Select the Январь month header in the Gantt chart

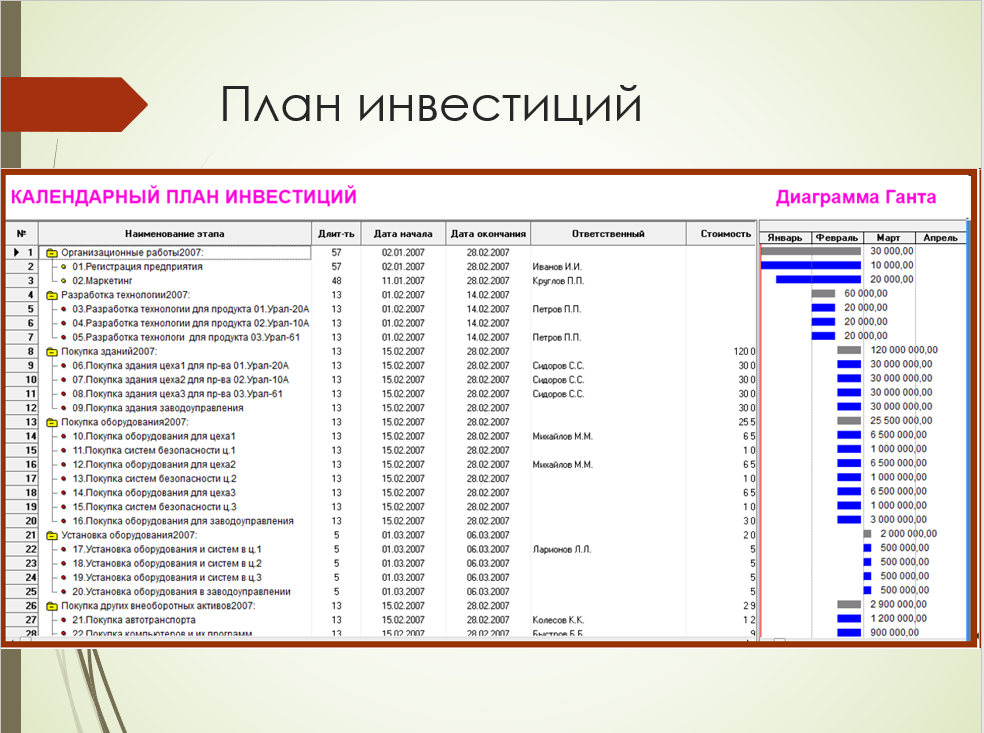click(x=785, y=238)
